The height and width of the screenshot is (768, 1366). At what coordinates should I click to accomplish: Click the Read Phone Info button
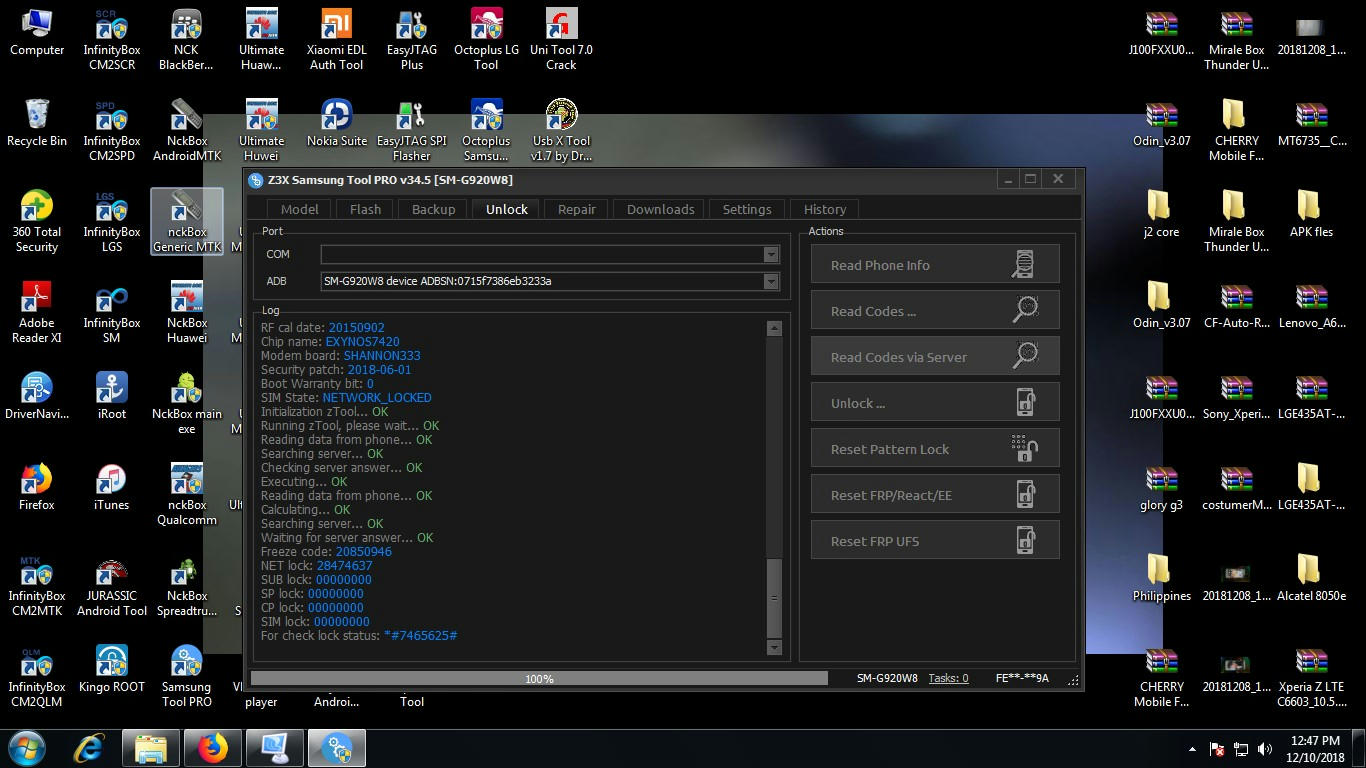click(x=935, y=265)
